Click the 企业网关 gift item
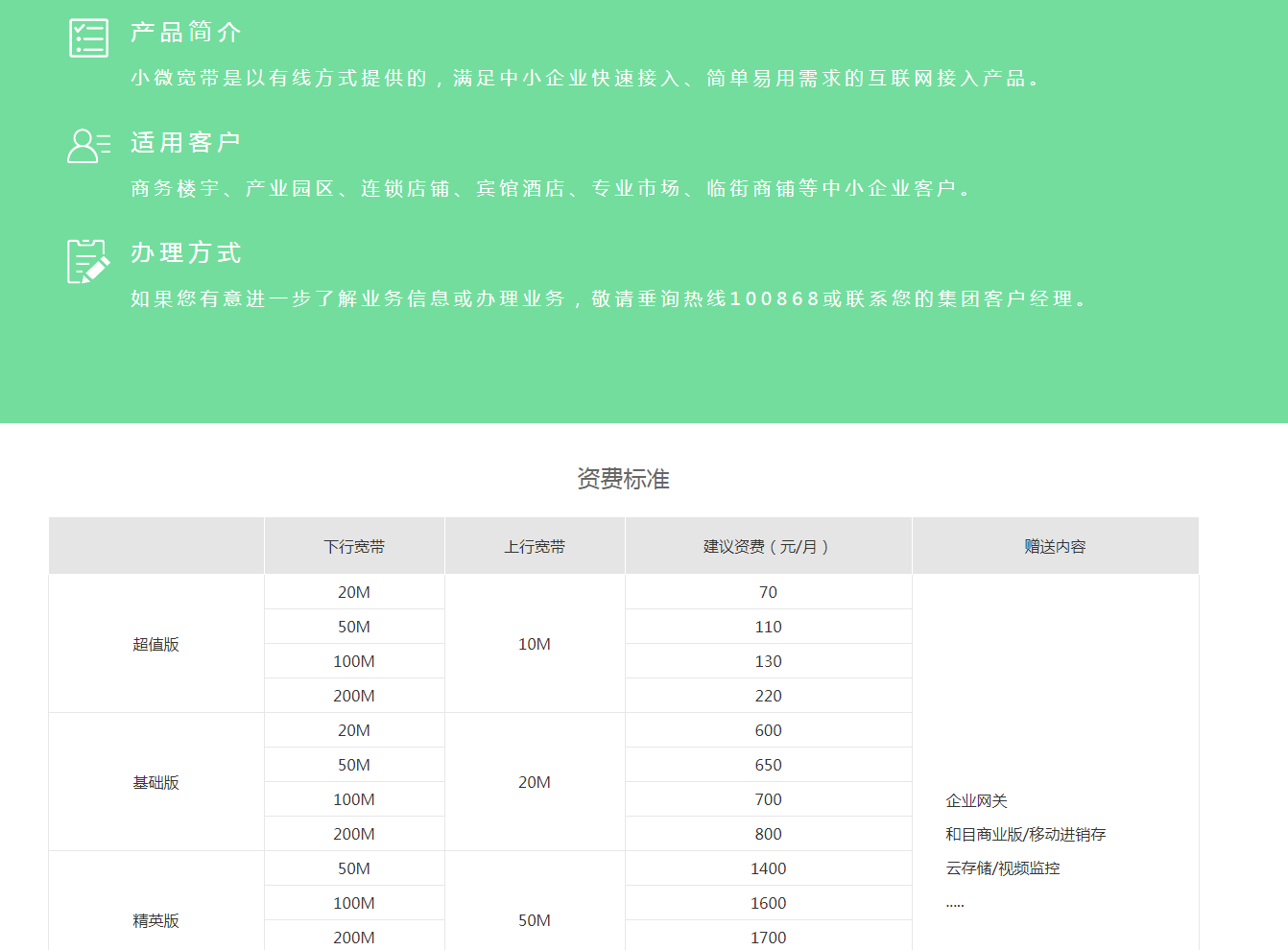The image size is (1288, 950). tap(976, 801)
